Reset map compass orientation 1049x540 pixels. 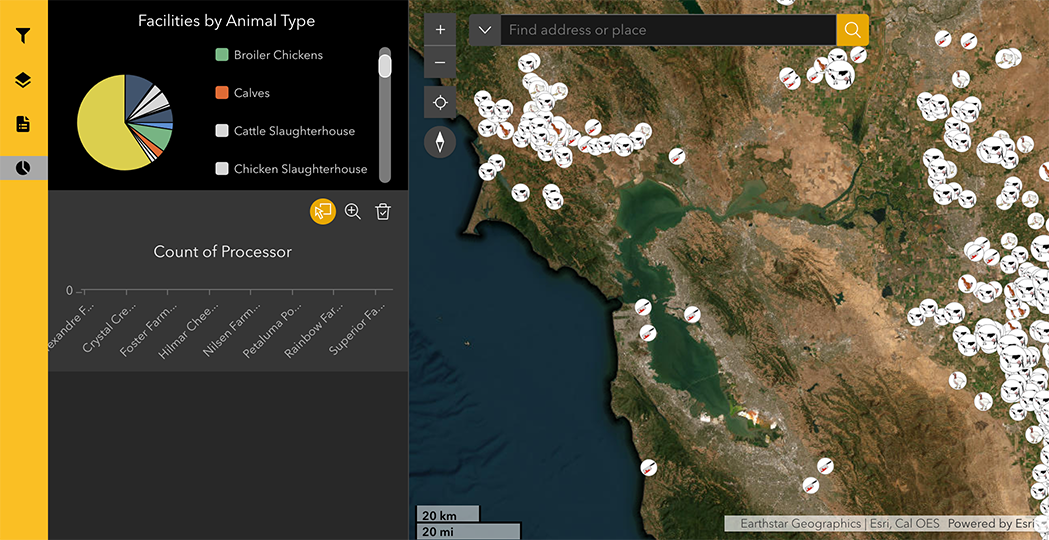(440, 142)
